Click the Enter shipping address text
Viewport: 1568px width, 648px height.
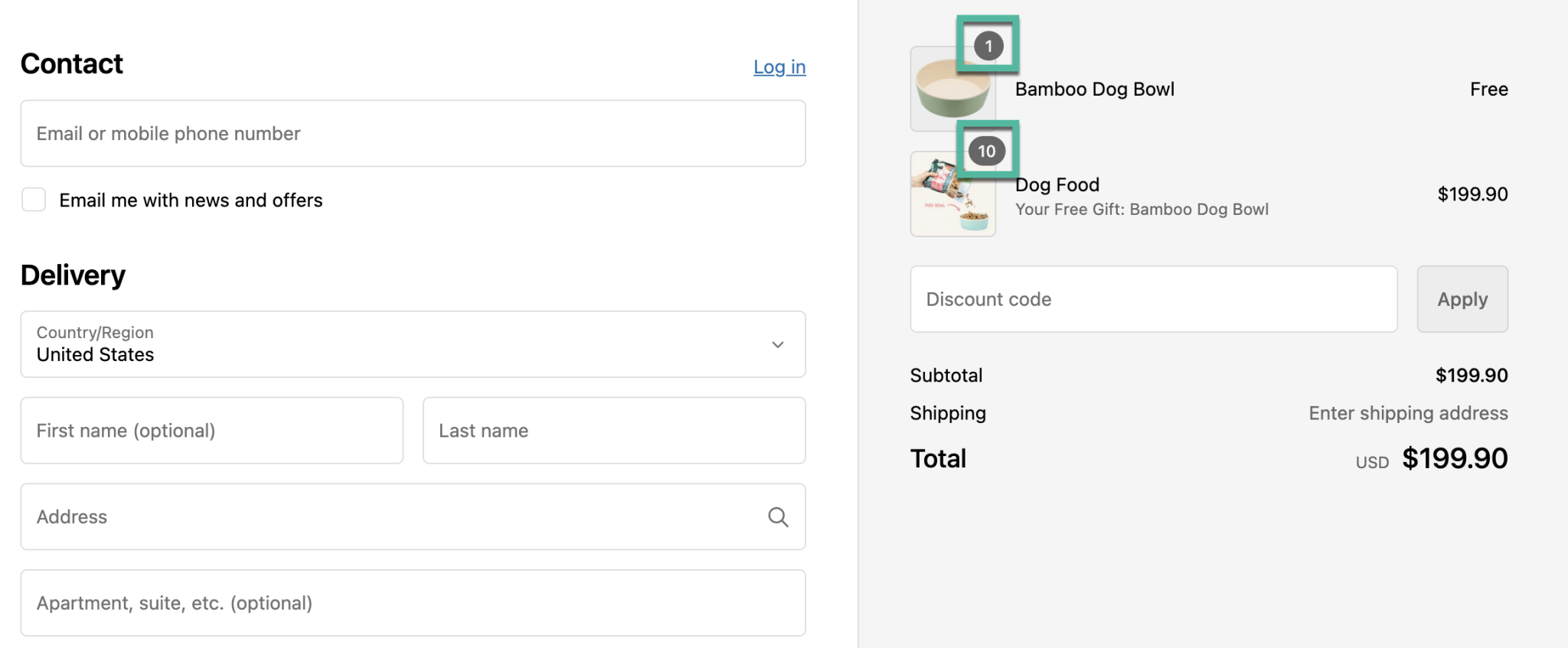click(1407, 413)
